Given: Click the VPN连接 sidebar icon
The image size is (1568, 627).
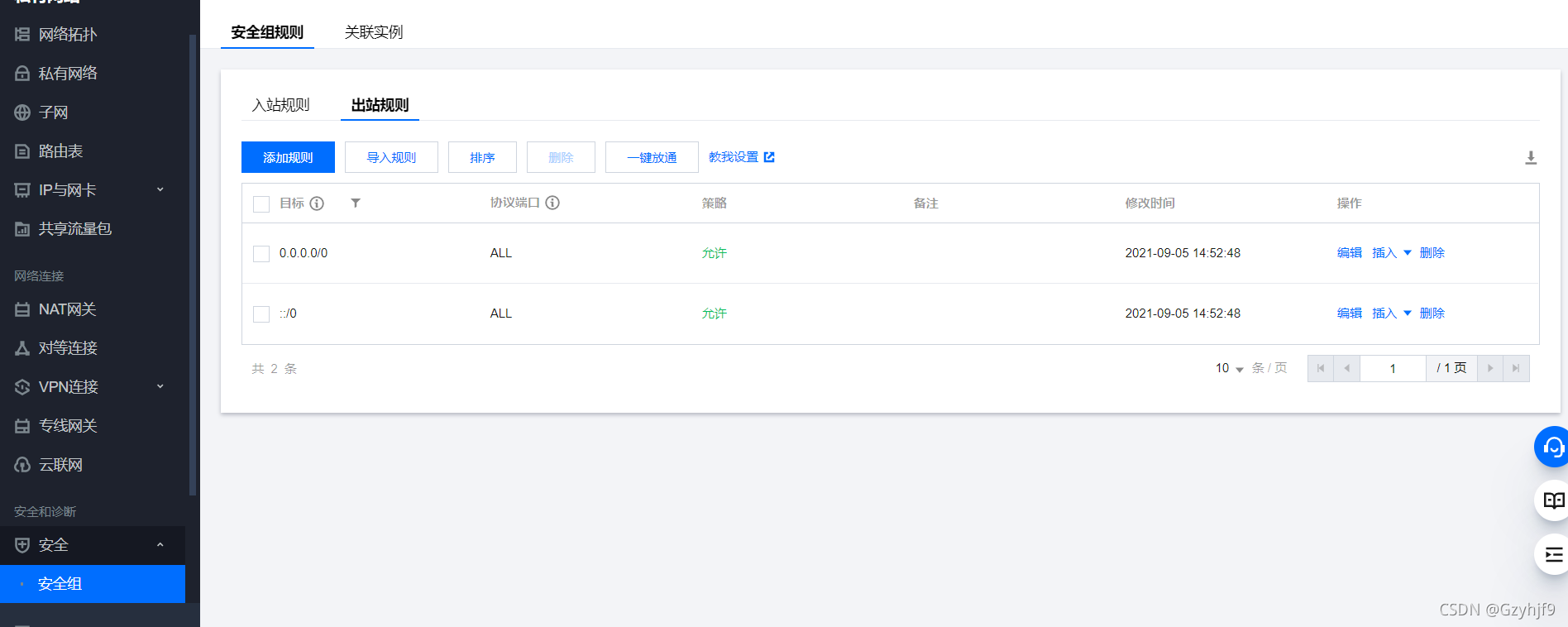Looking at the screenshot, I should 22,387.
